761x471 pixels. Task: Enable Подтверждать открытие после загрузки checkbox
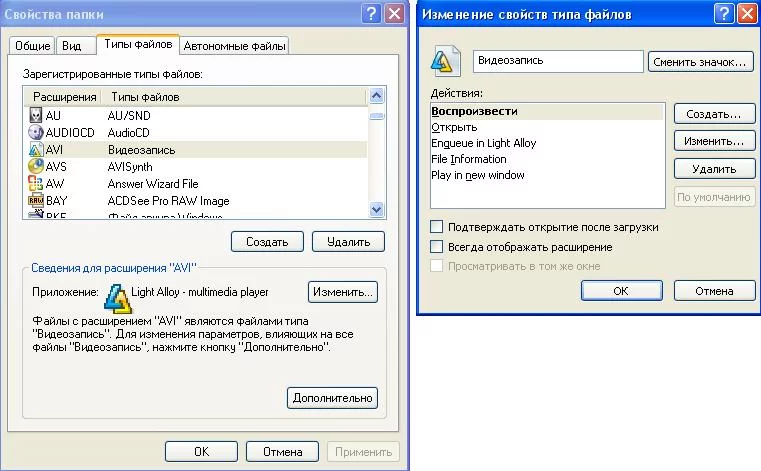coord(436,227)
